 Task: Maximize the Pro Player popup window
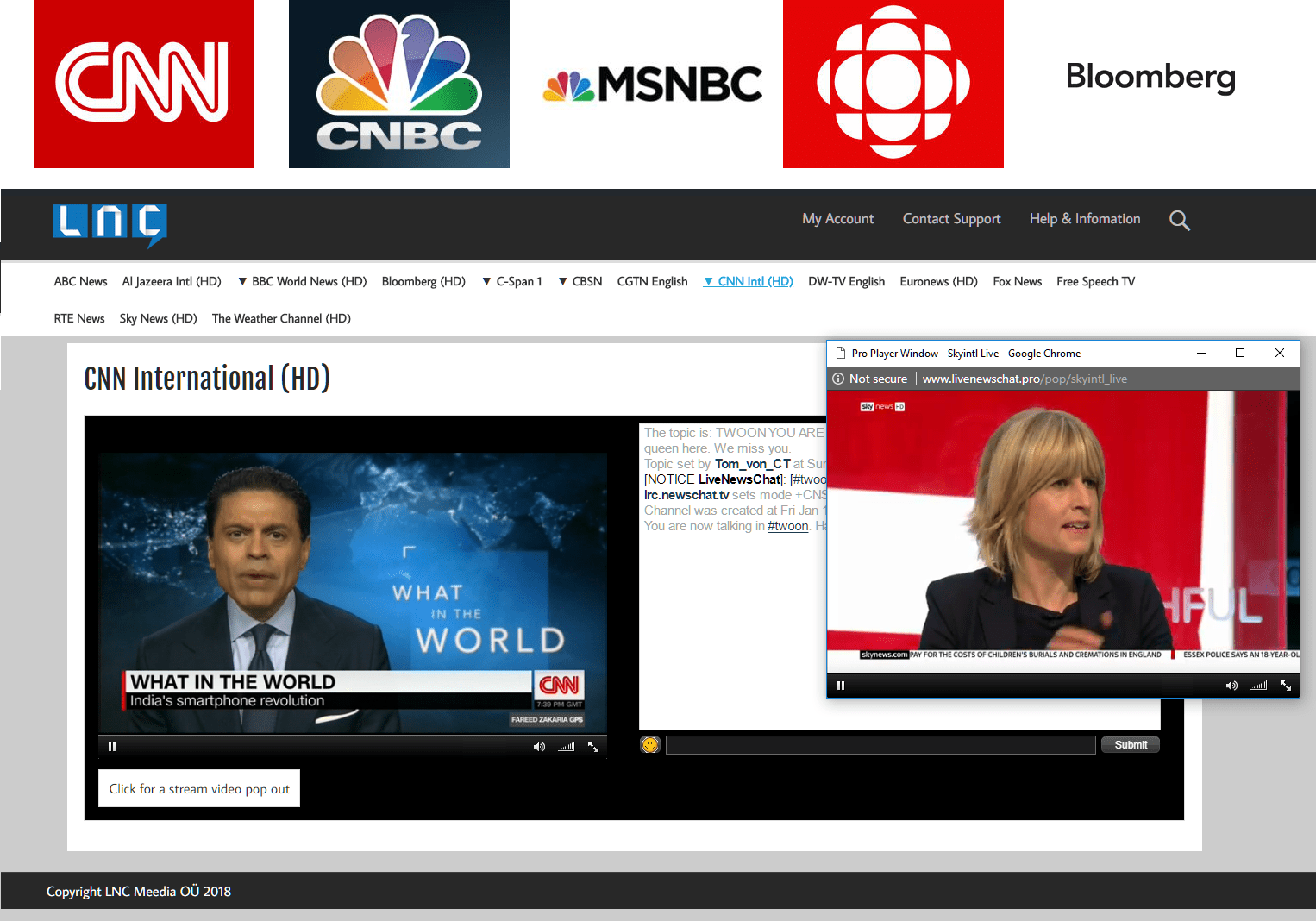tap(1240, 353)
